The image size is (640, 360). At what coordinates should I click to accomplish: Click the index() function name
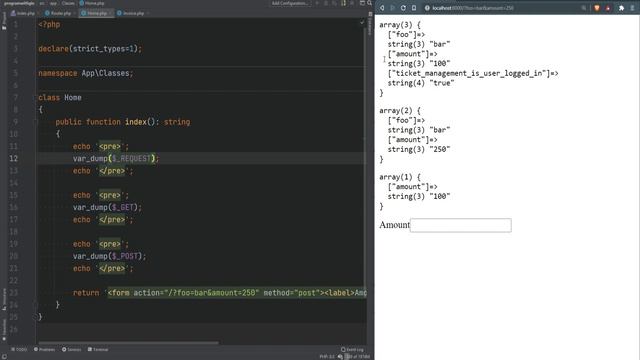[136, 122]
